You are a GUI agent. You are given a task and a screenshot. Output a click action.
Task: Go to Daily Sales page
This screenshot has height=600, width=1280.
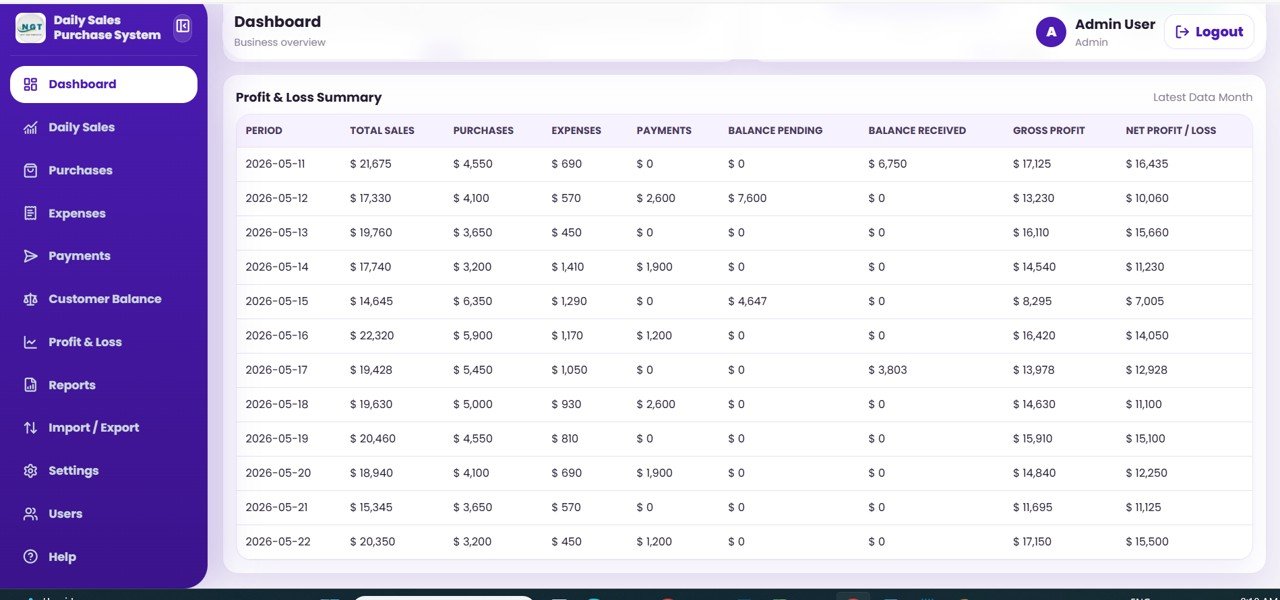coord(104,127)
